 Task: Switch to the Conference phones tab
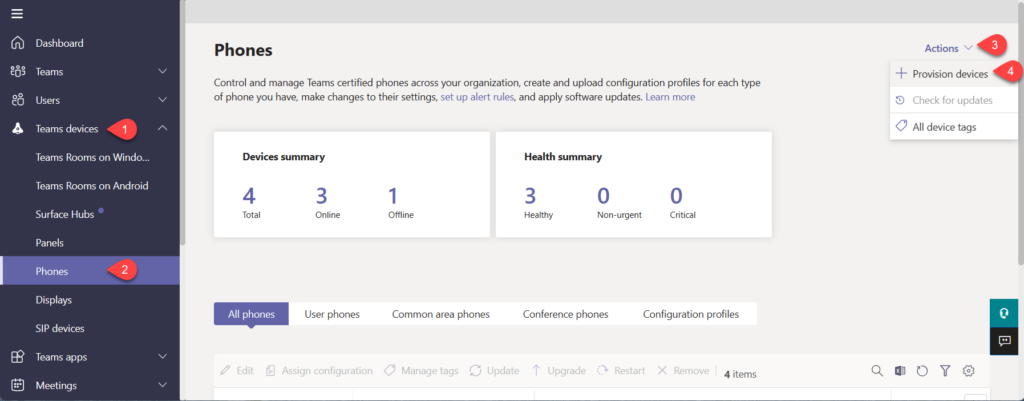coord(566,313)
